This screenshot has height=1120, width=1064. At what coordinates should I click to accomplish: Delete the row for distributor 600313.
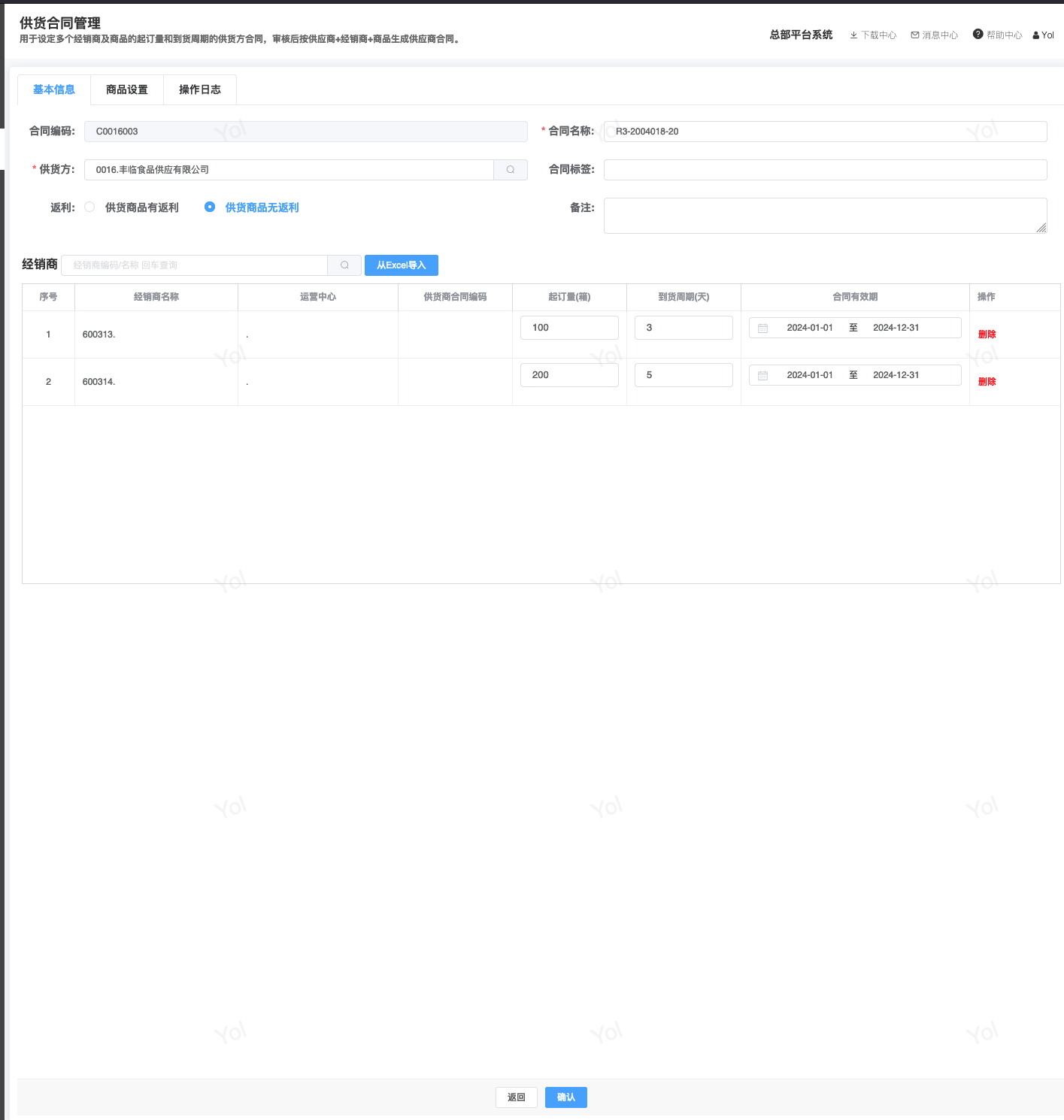[987, 334]
